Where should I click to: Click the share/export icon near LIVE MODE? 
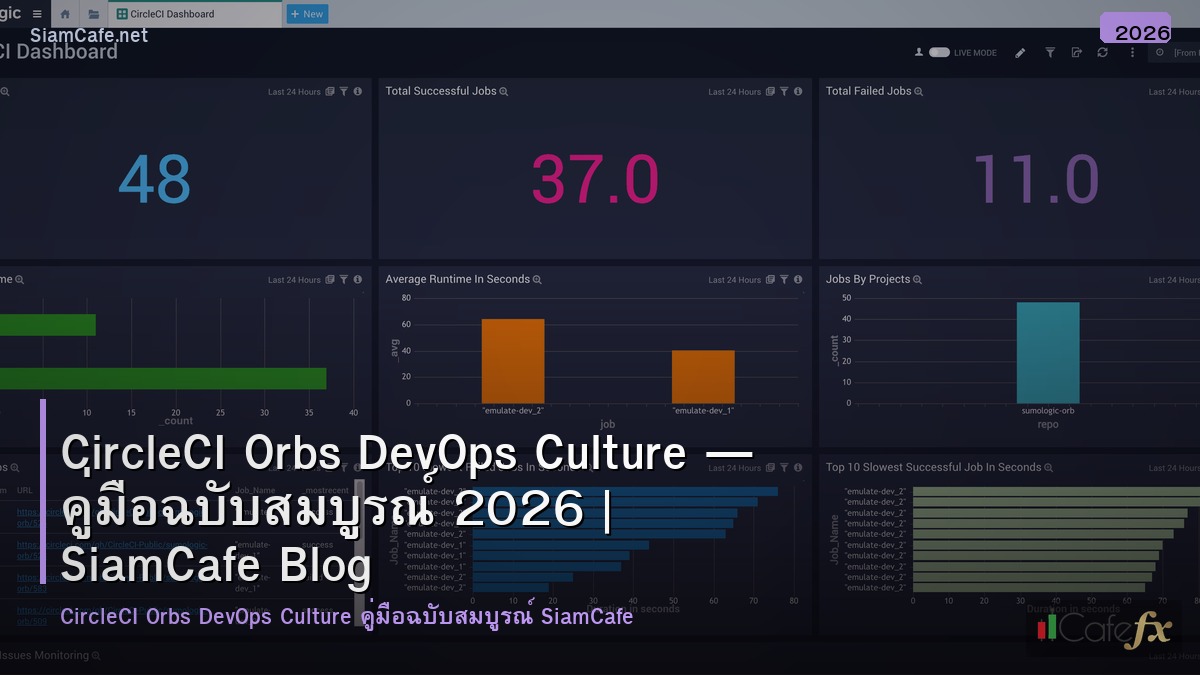(x=1077, y=52)
